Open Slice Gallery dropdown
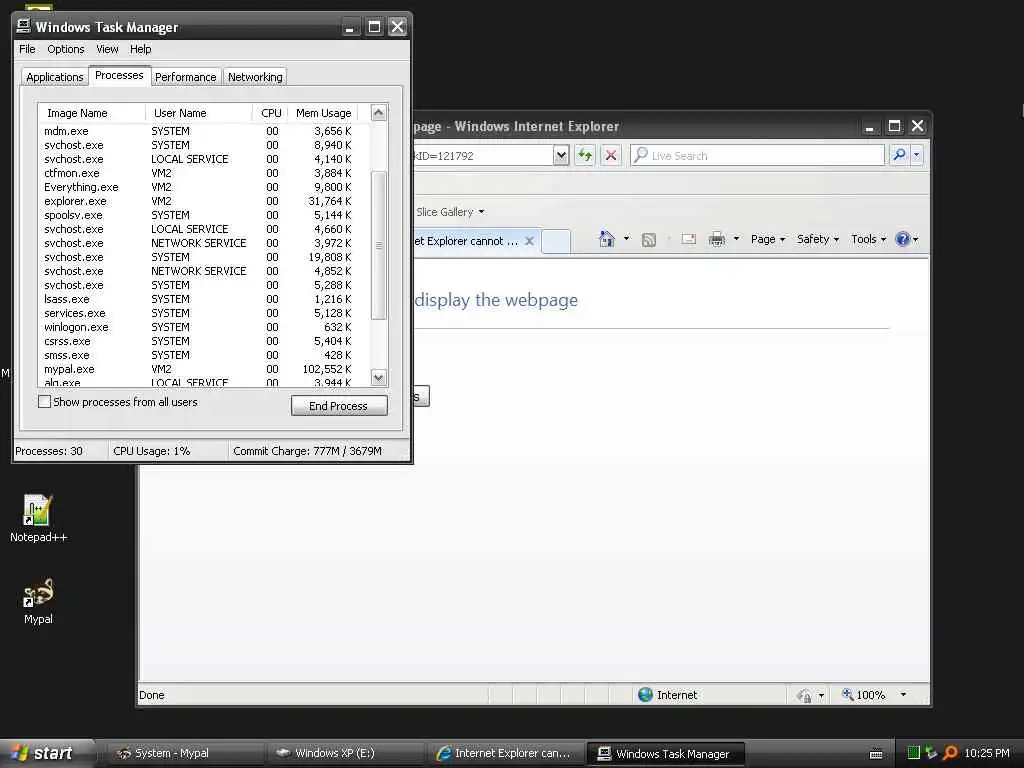The width and height of the screenshot is (1024, 768). 450,212
